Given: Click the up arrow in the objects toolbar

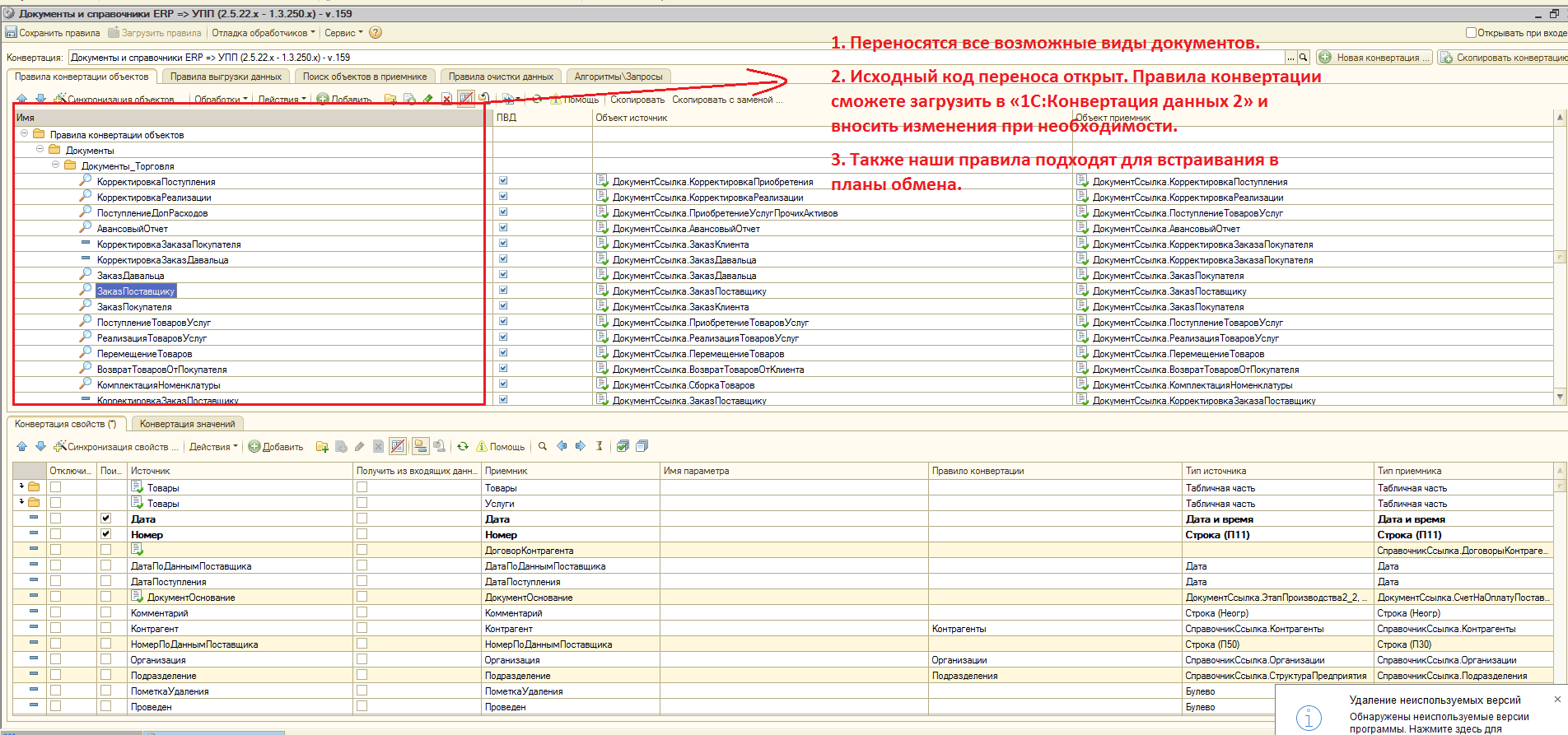Looking at the screenshot, I should 22,99.
